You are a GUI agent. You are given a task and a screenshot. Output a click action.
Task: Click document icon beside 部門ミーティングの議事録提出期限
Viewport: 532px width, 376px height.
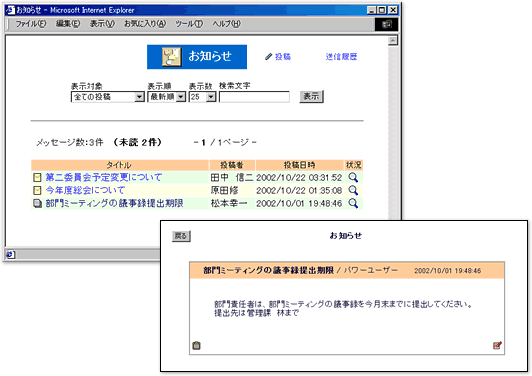[x=37, y=203]
